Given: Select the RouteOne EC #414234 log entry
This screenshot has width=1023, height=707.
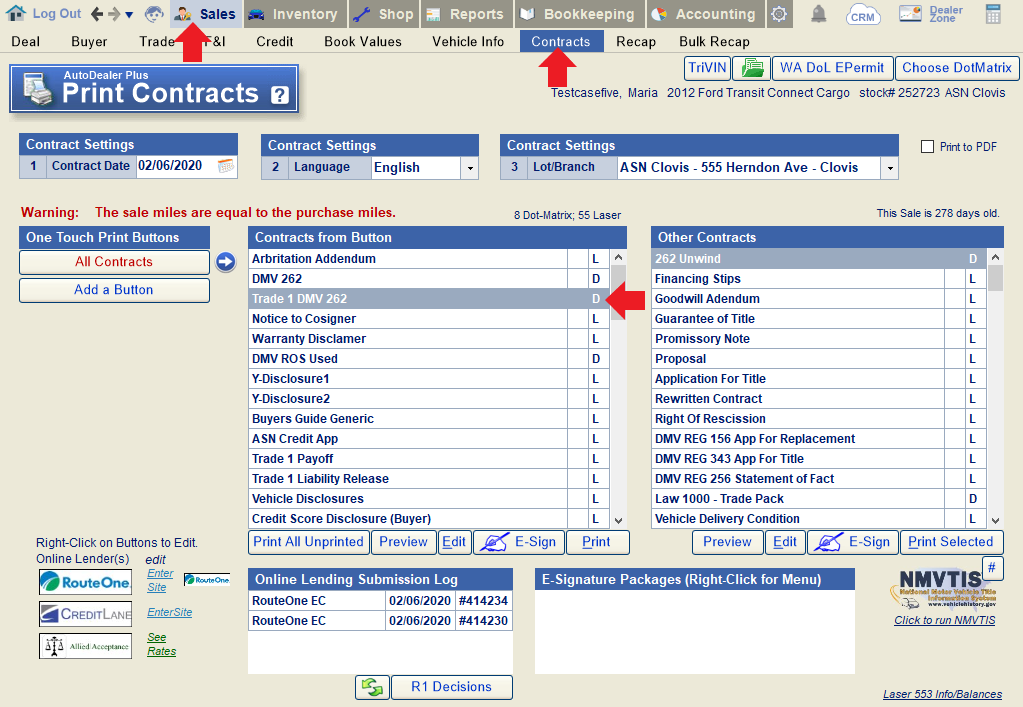Looking at the screenshot, I should tap(380, 601).
